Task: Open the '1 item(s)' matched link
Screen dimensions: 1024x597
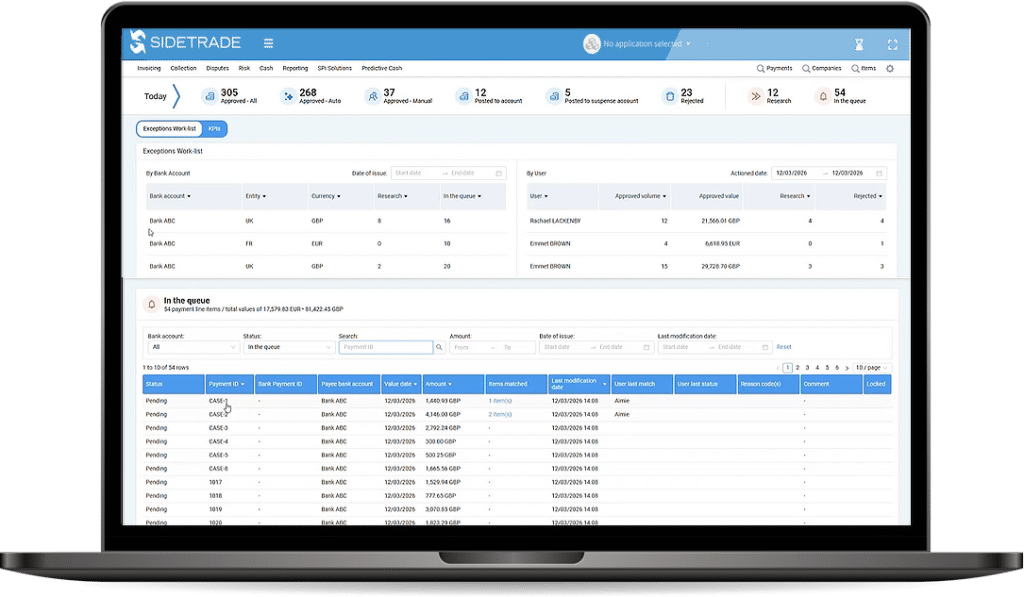Action: 500,401
